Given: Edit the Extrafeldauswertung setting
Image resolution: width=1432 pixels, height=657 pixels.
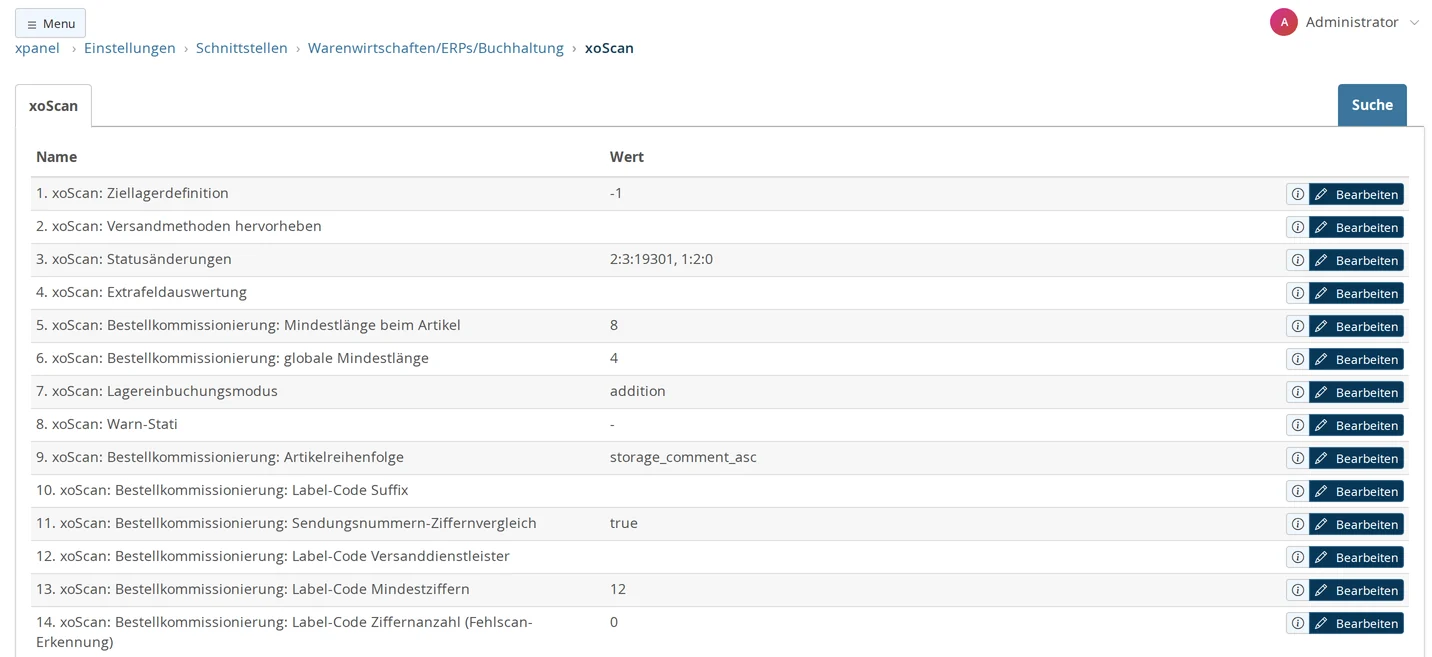Looking at the screenshot, I should [x=1356, y=293].
